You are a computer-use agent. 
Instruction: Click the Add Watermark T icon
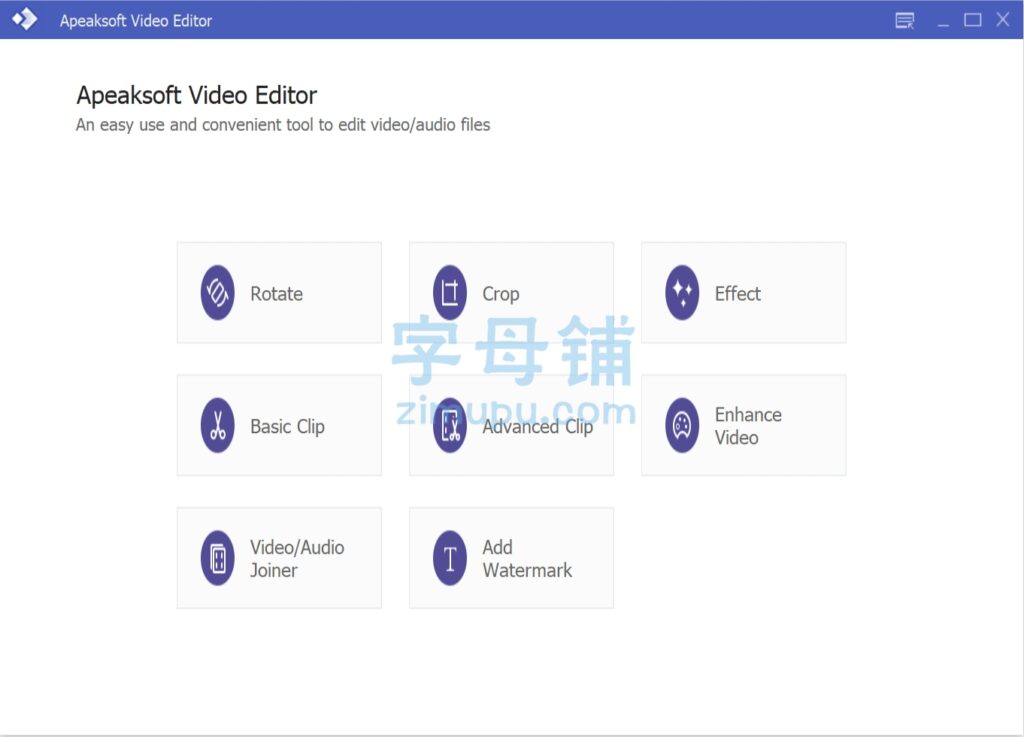(450, 558)
